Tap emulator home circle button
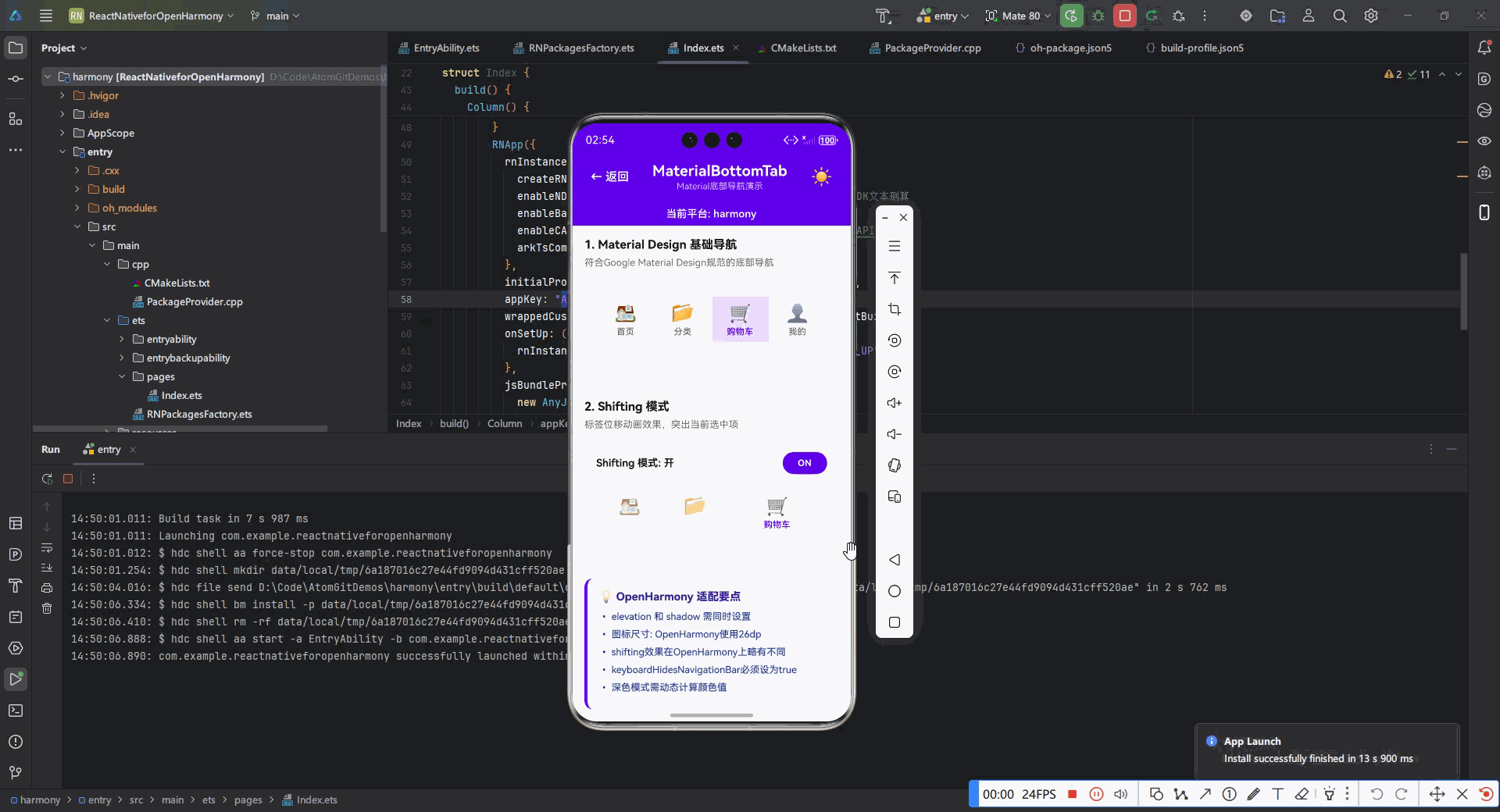The height and width of the screenshot is (812, 1500). [895, 591]
